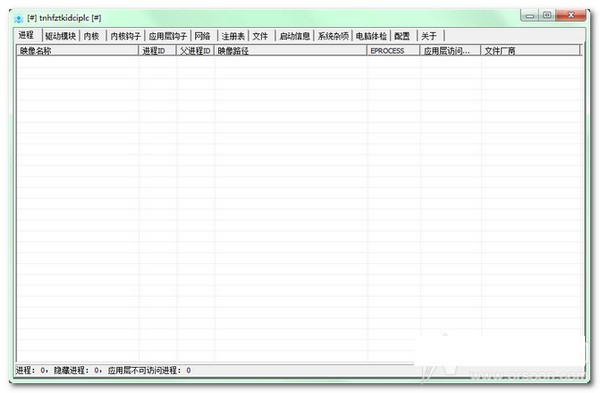Viewport: 600px width, 393px height.
Task: Open the 驱动模块 tab
Action: click(x=60, y=36)
